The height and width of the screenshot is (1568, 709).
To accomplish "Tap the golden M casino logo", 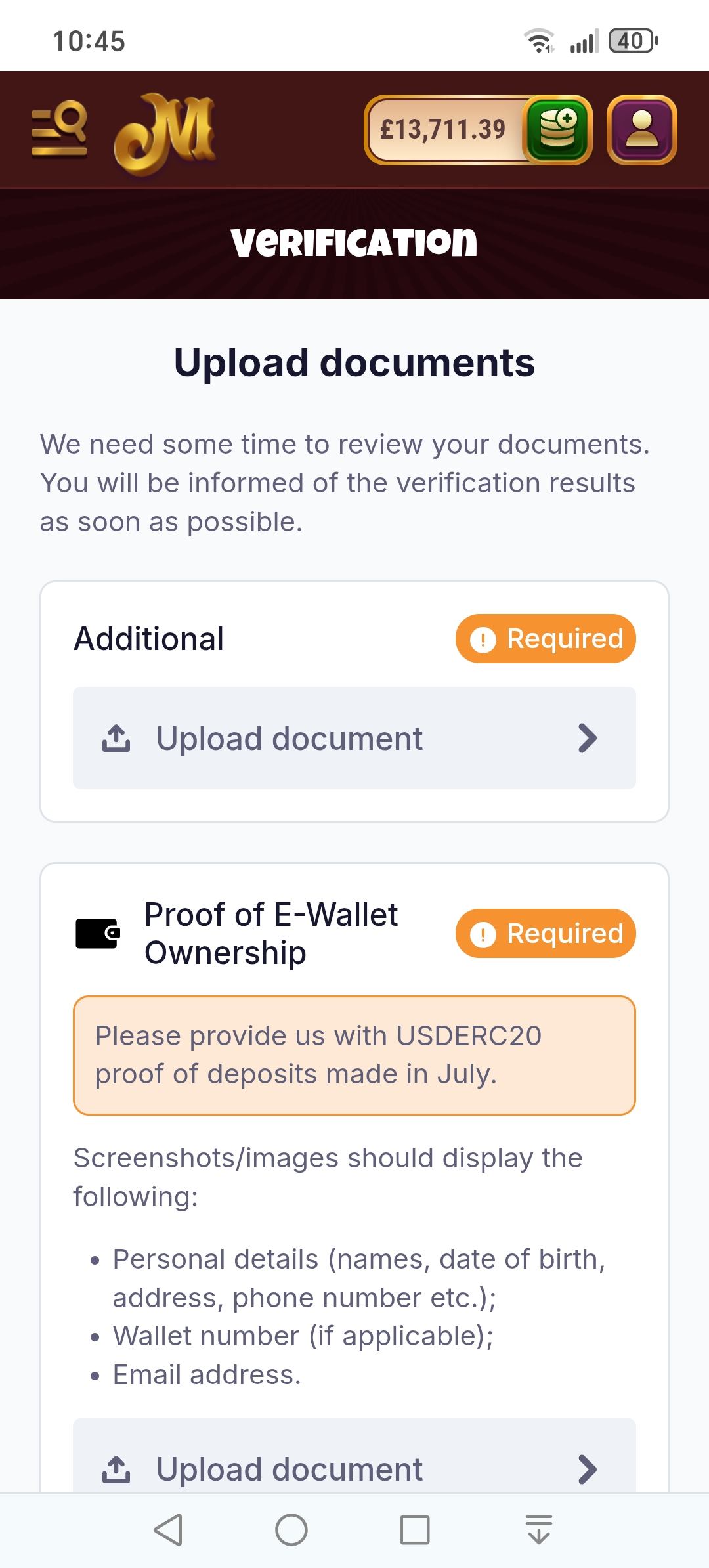I will (165, 133).
